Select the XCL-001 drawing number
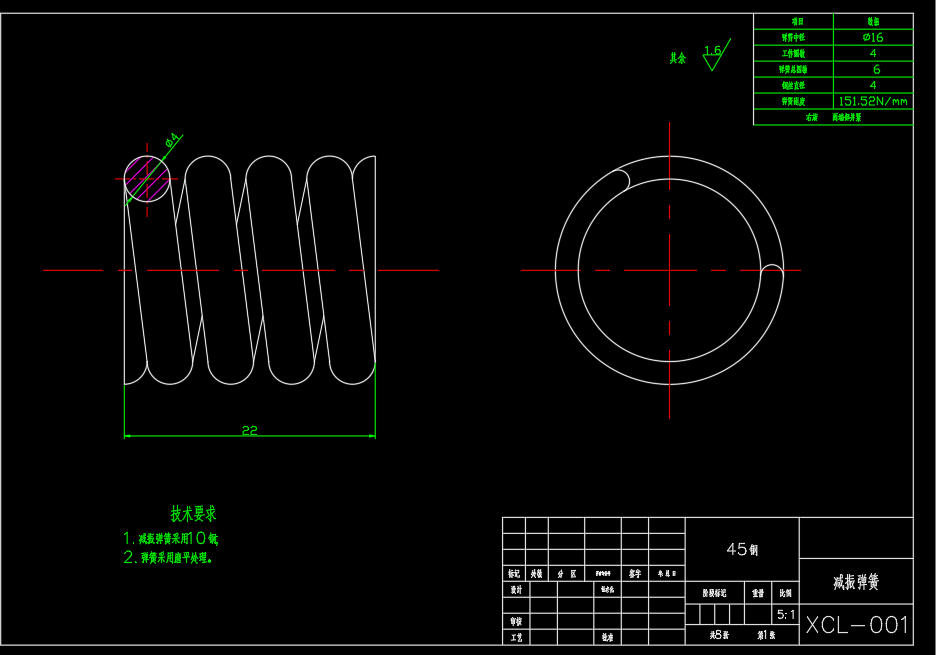 coord(857,625)
